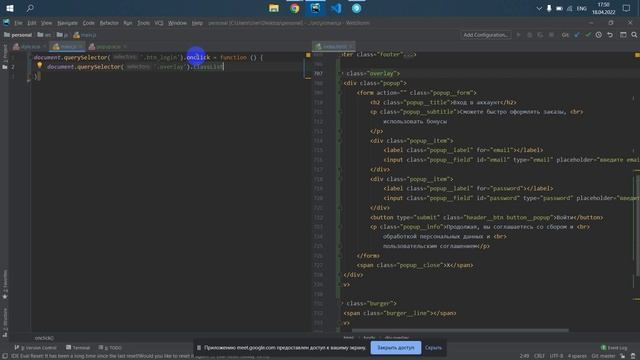Open Google Chrome from taskbar
Screen dimensions: 640x360
(x=294, y=8)
